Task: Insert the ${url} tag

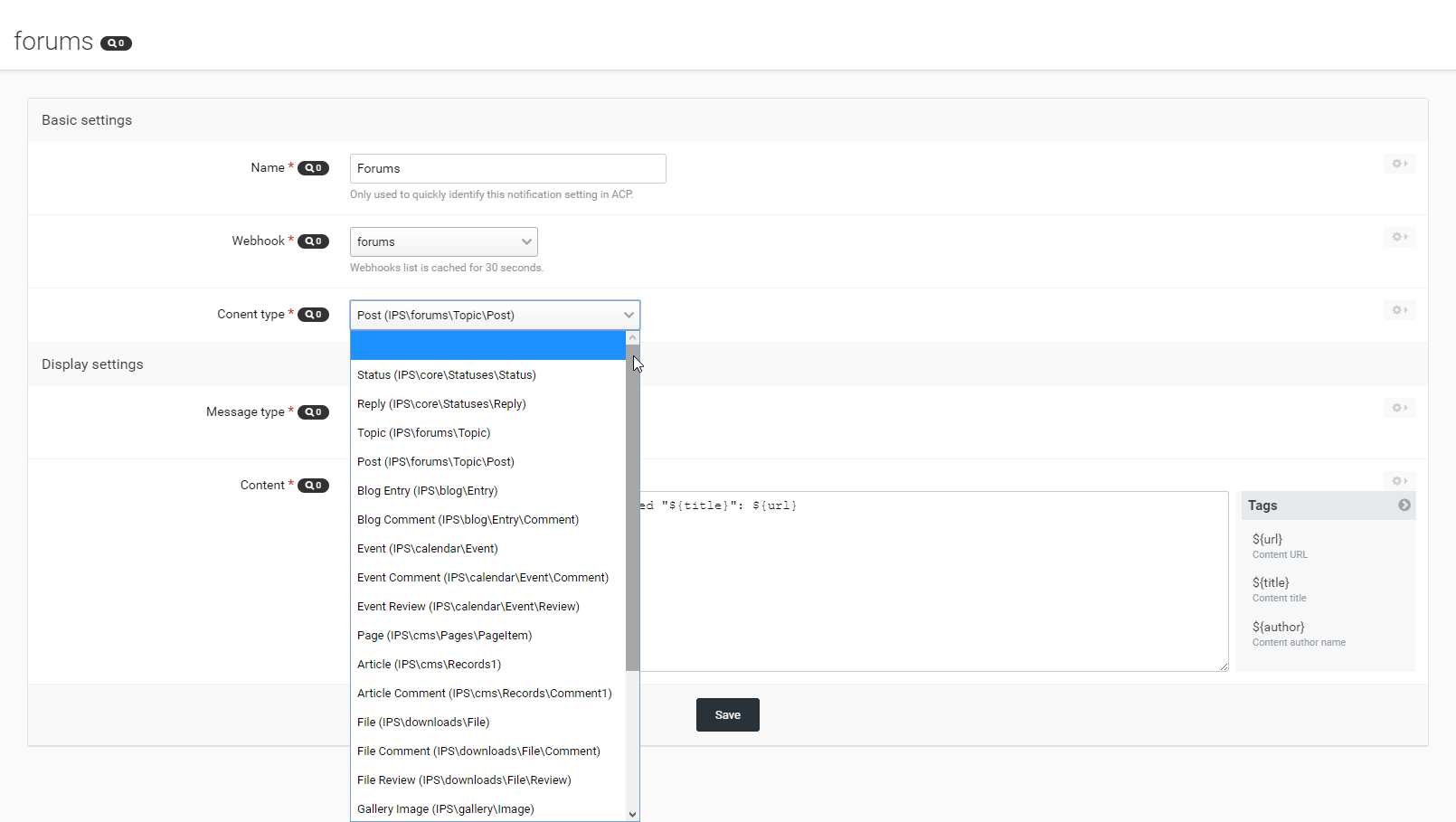Action: pos(1267,539)
